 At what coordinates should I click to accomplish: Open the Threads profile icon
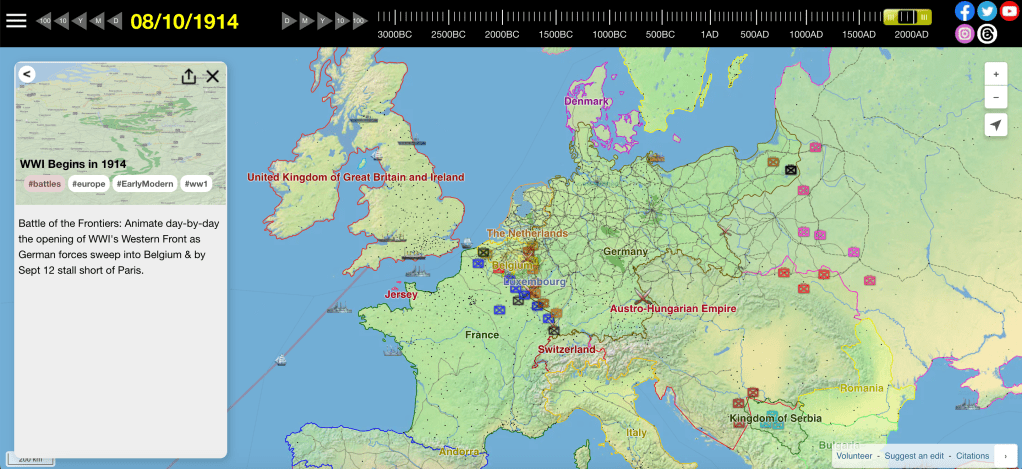click(x=987, y=34)
